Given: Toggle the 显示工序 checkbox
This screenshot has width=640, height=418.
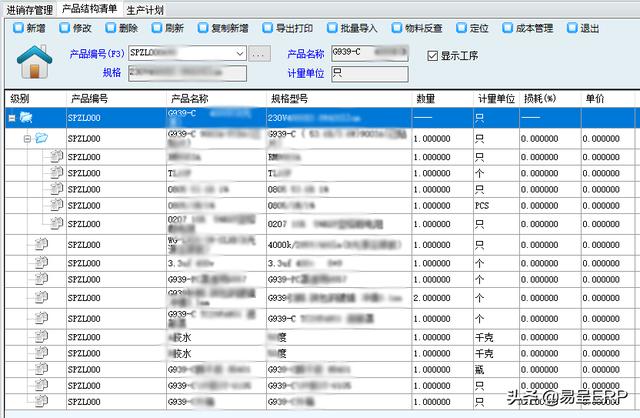Looking at the screenshot, I should (433, 55).
